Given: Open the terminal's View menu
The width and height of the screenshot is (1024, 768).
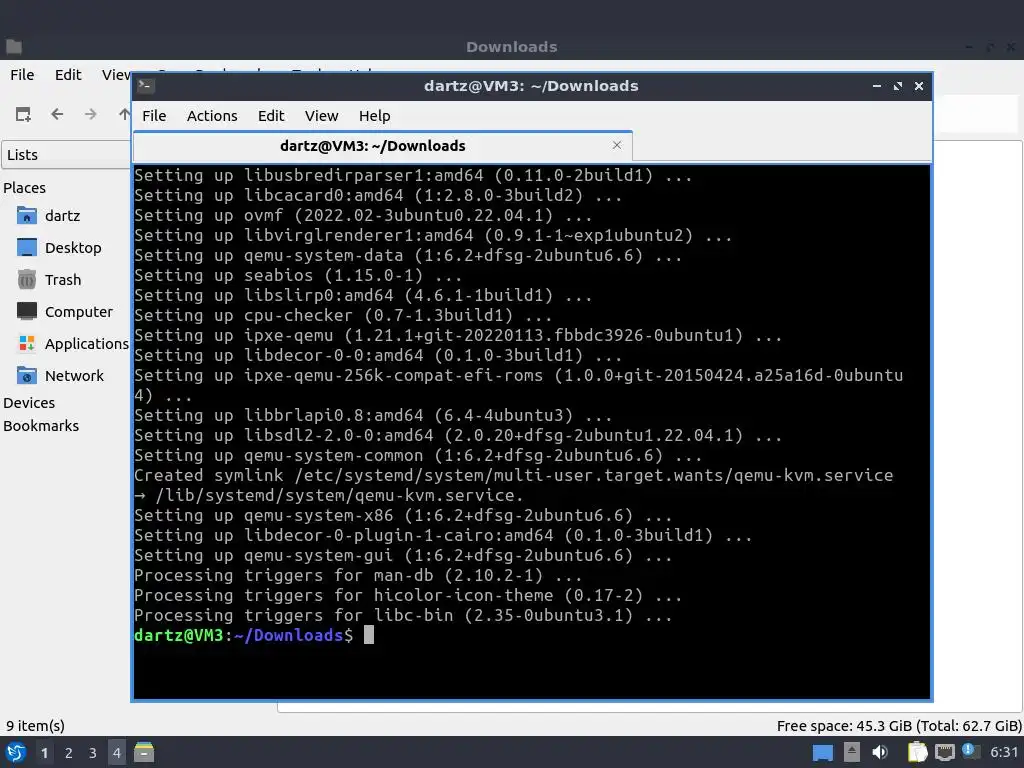Looking at the screenshot, I should coord(321,116).
